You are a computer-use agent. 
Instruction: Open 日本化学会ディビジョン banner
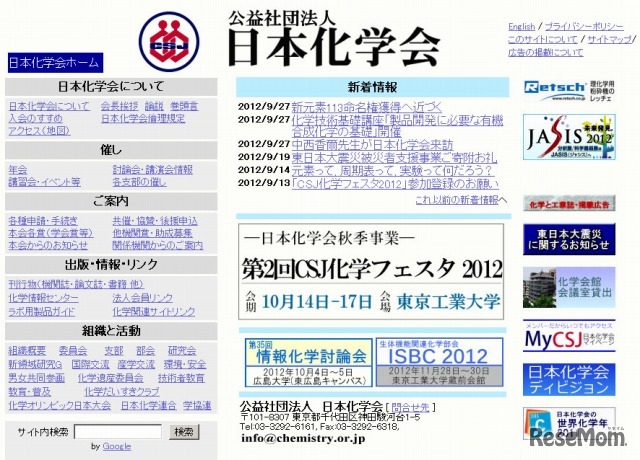point(569,380)
